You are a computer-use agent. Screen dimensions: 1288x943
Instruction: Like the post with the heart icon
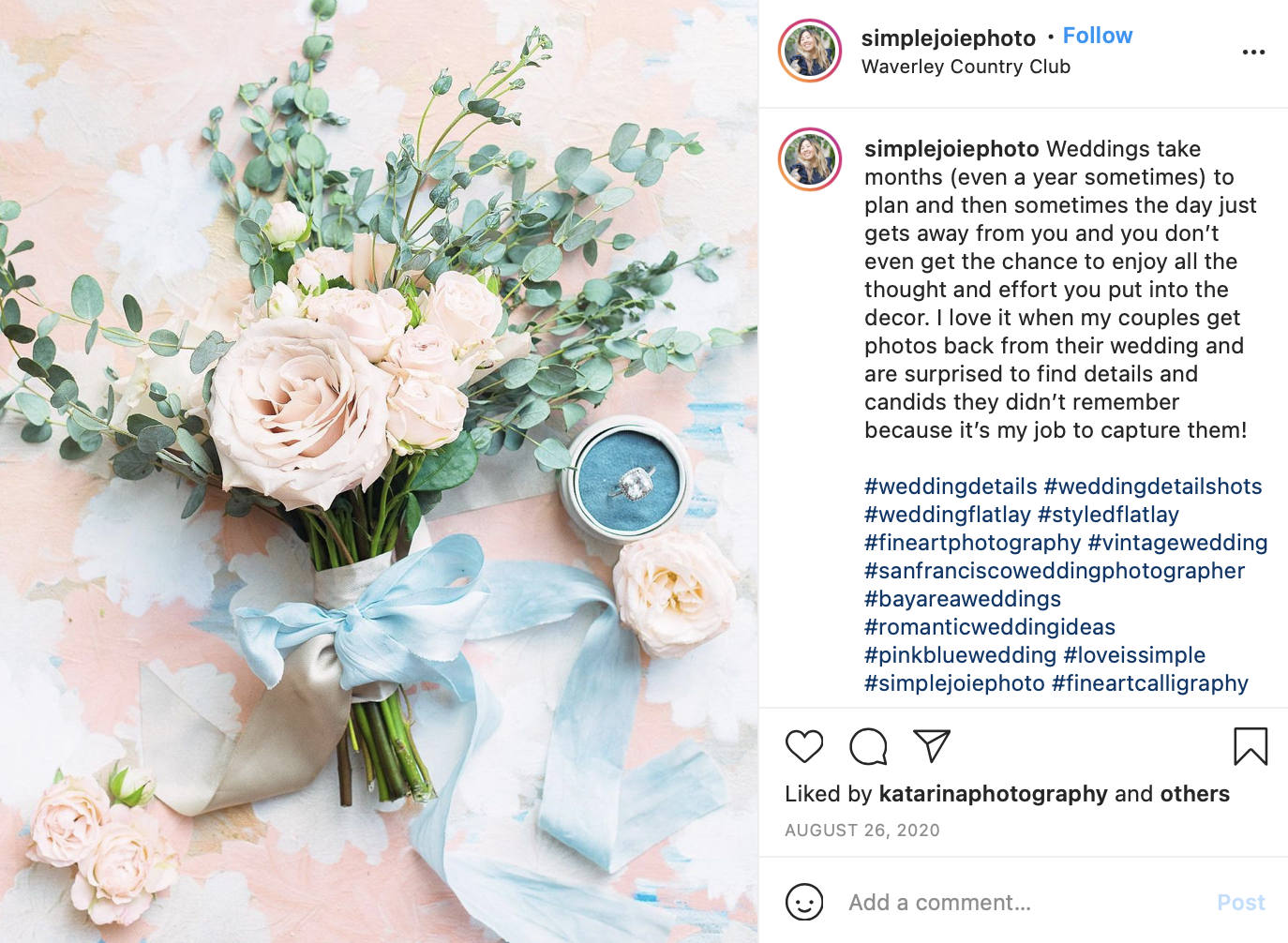(804, 746)
